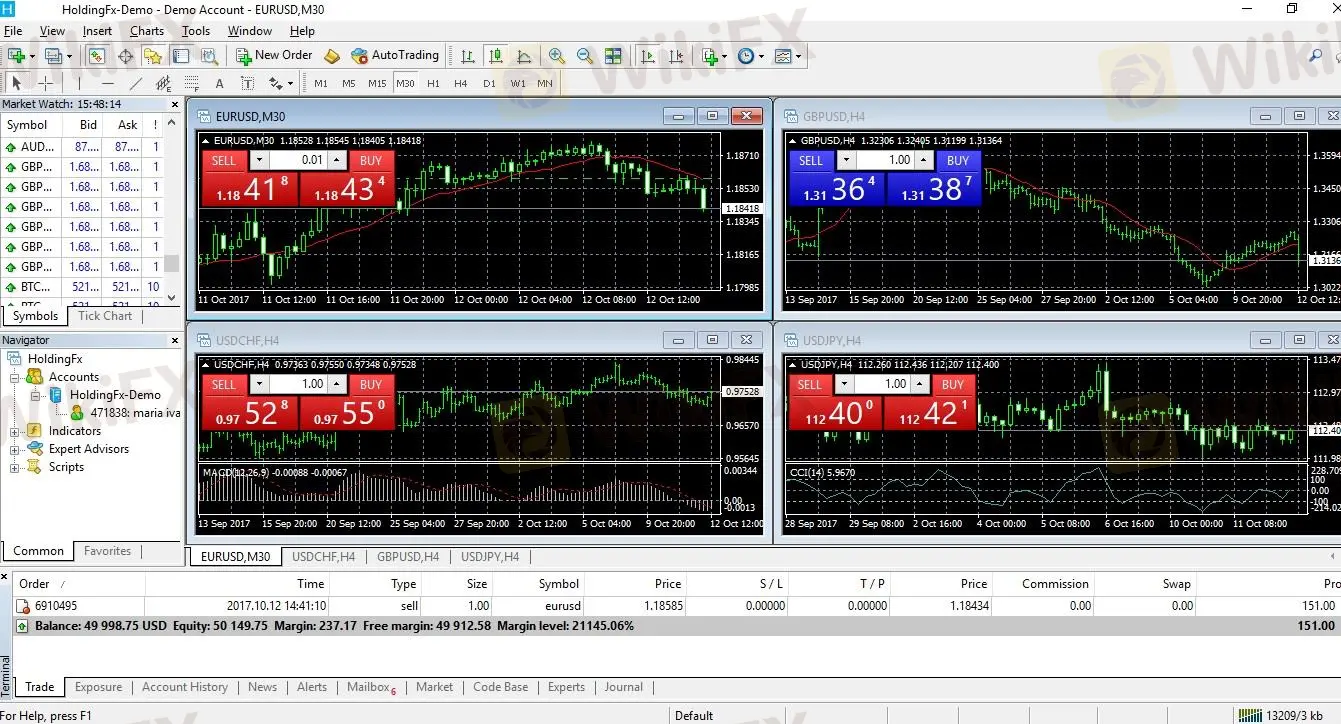Image resolution: width=1341 pixels, height=724 pixels.
Task: Click the New Order button
Action: (274, 56)
